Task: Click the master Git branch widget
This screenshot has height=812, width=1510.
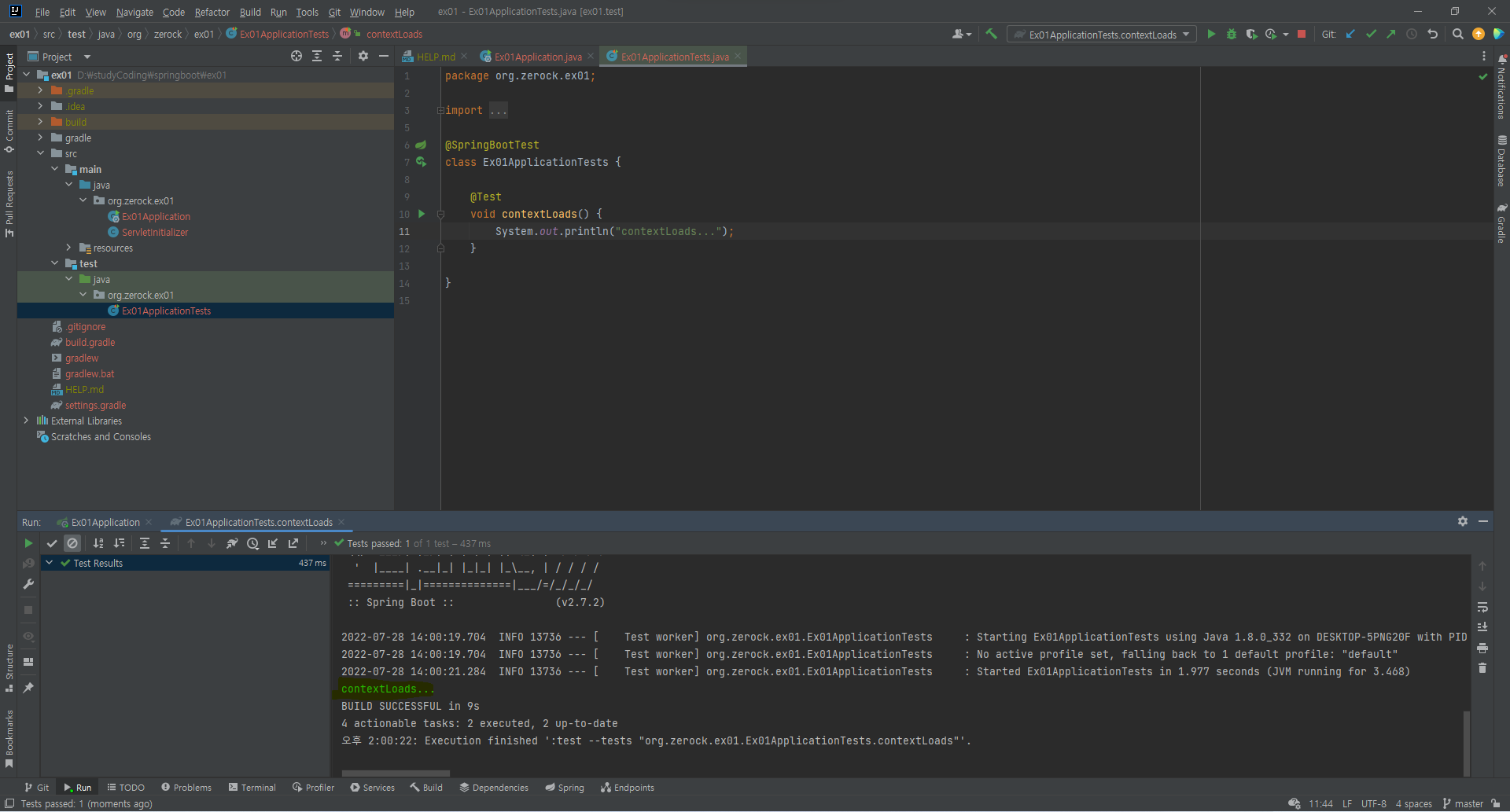Action: (x=1463, y=803)
